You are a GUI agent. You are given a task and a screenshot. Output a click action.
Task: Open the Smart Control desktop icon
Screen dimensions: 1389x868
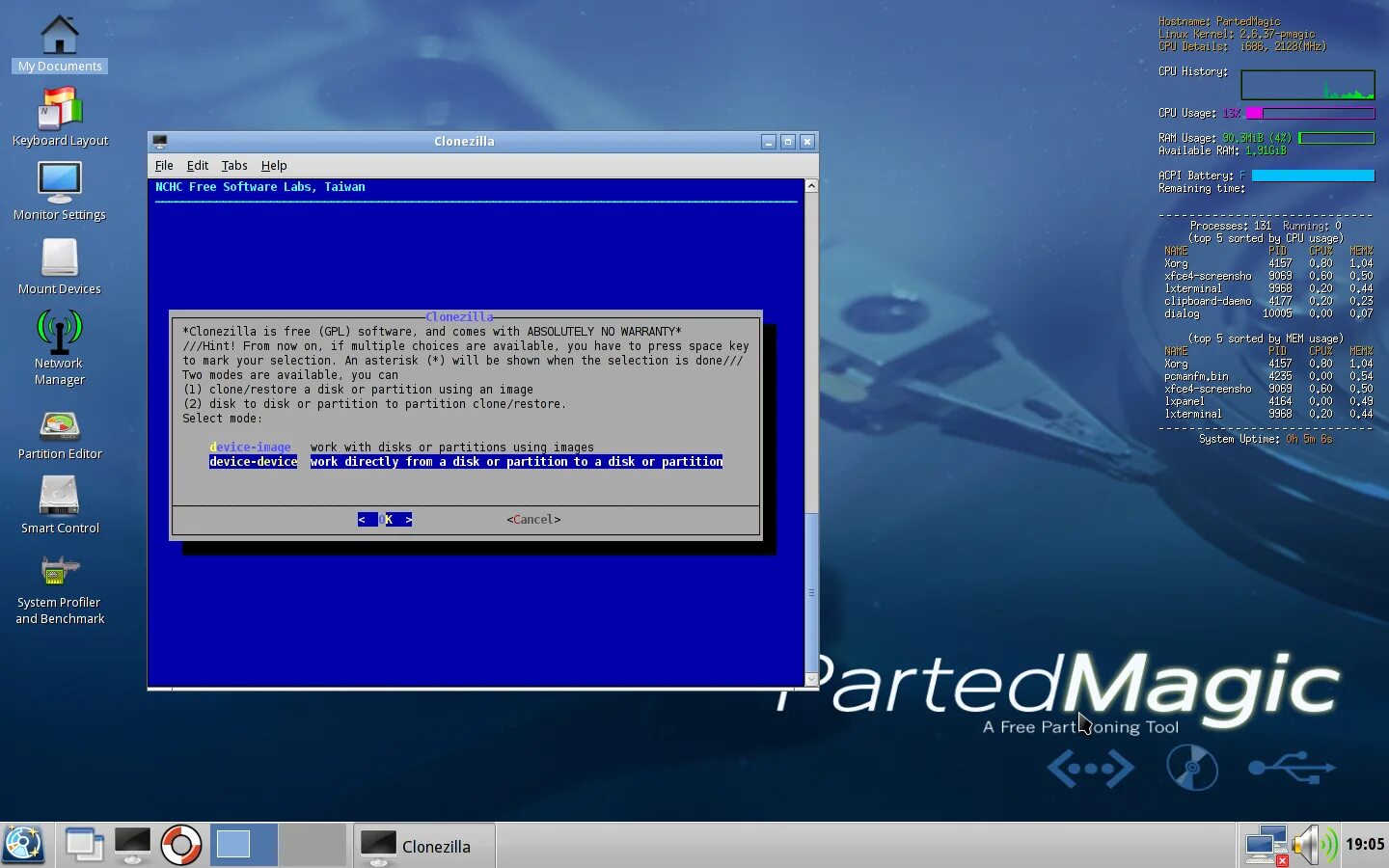(x=60, y=506)
